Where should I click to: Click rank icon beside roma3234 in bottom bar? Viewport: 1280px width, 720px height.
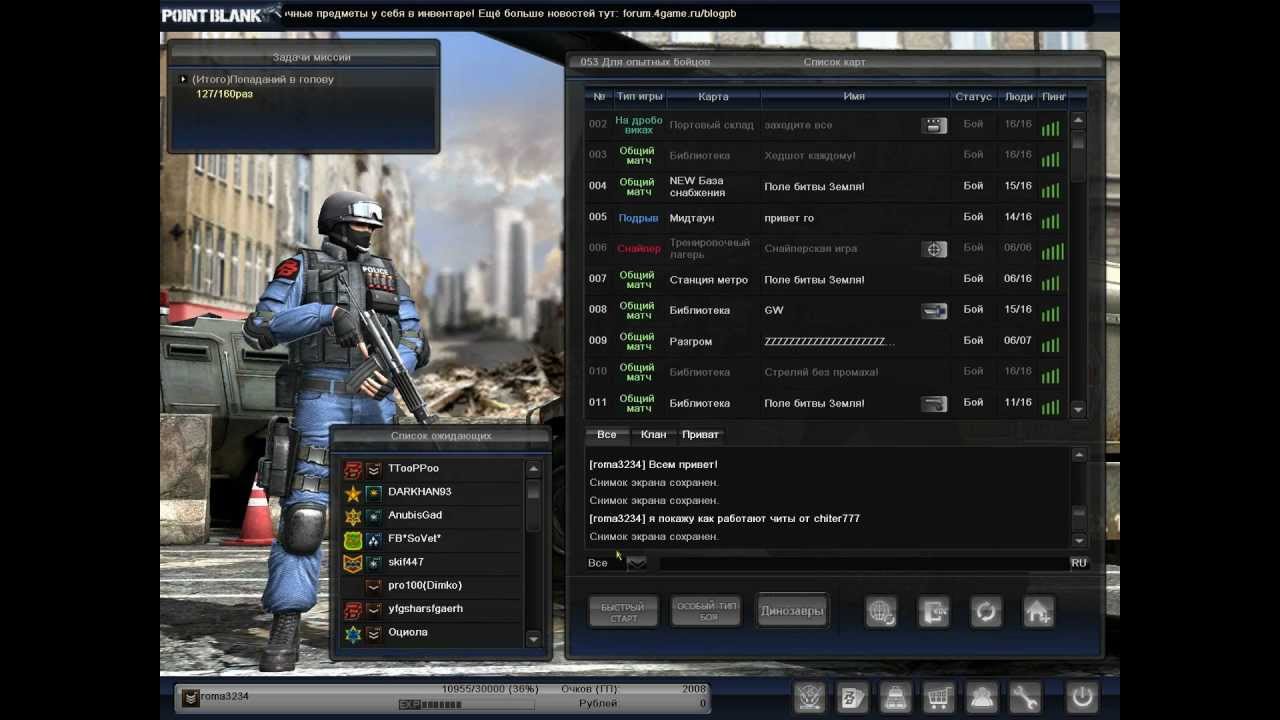191,697
